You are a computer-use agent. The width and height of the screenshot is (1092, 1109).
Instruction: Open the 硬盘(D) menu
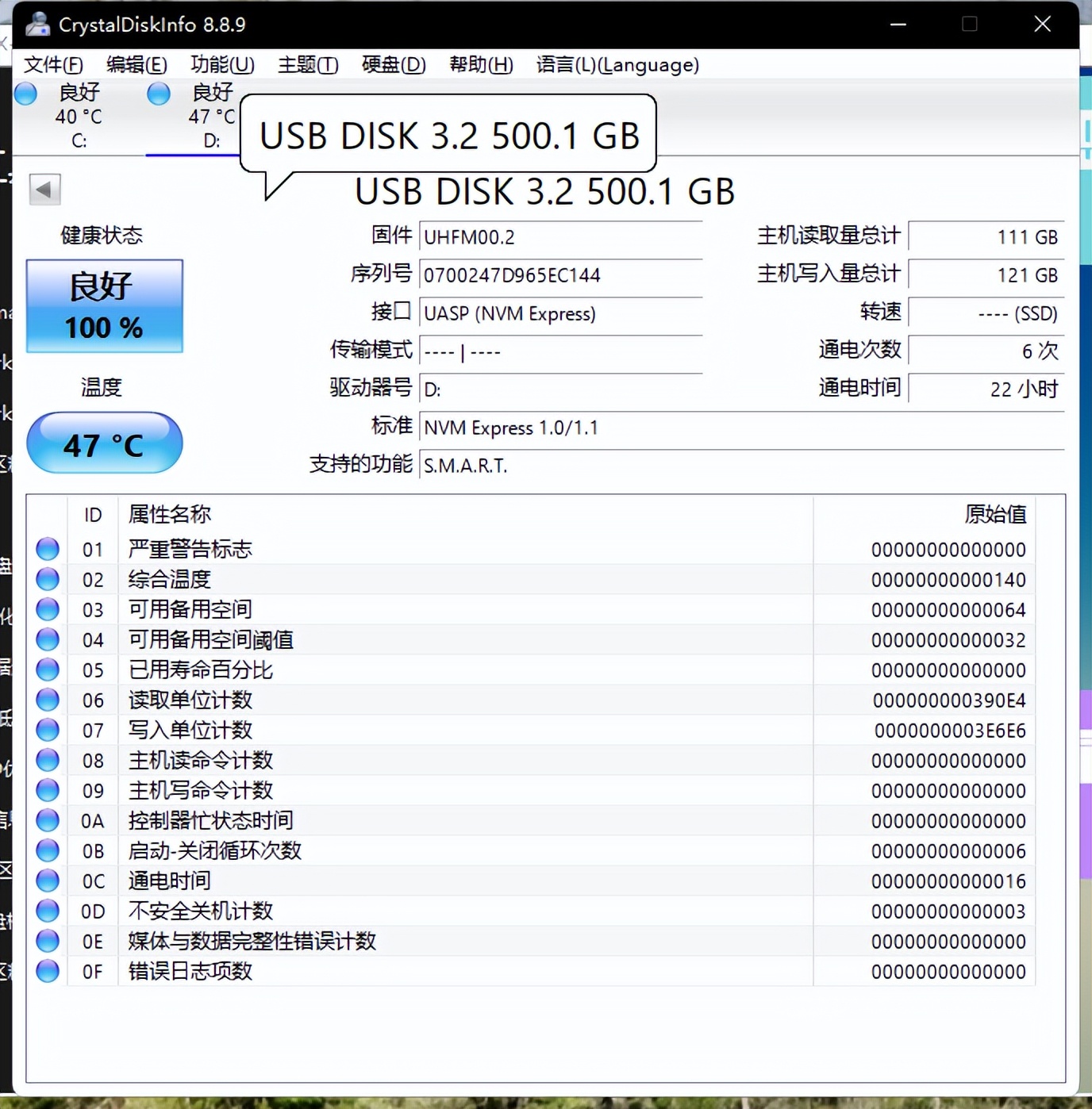pos(394,65)
